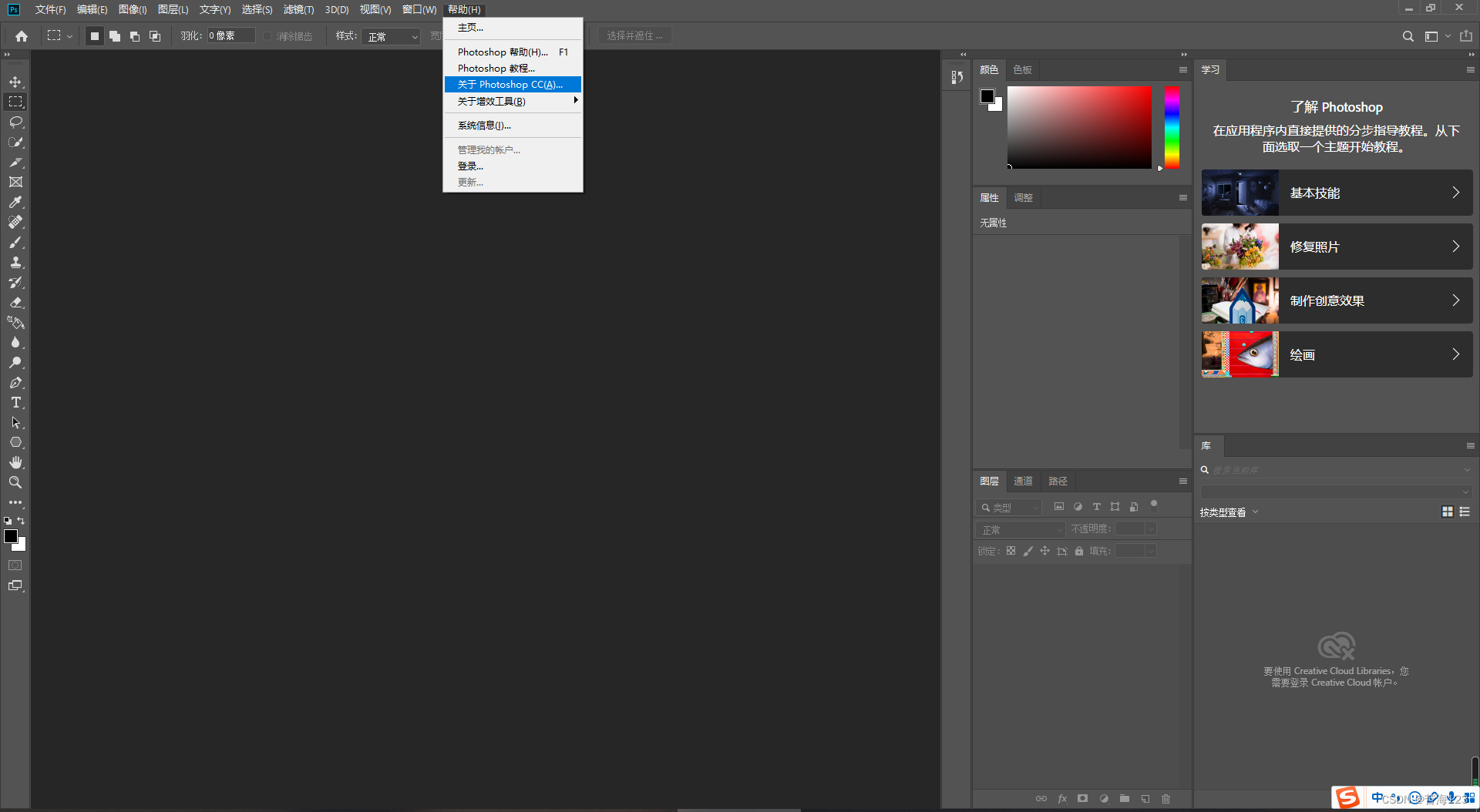
Task: Open the 修复照片 tutorial card
Action: click(1337, 247)
